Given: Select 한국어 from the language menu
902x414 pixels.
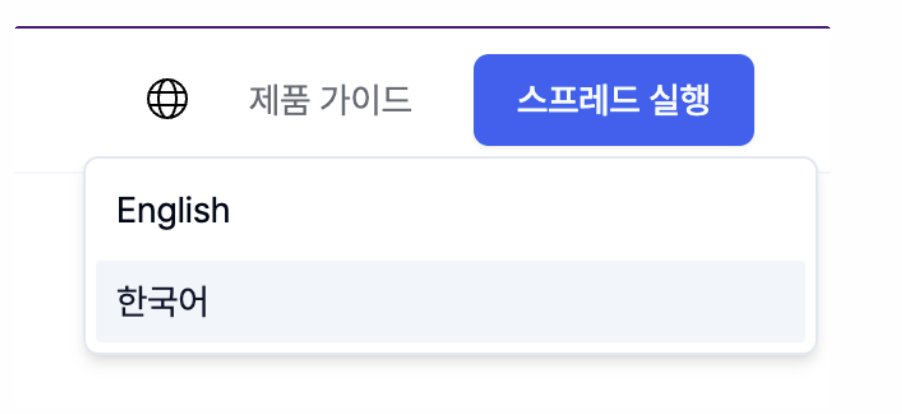Looking at the screenshot, I should [450, 301].
